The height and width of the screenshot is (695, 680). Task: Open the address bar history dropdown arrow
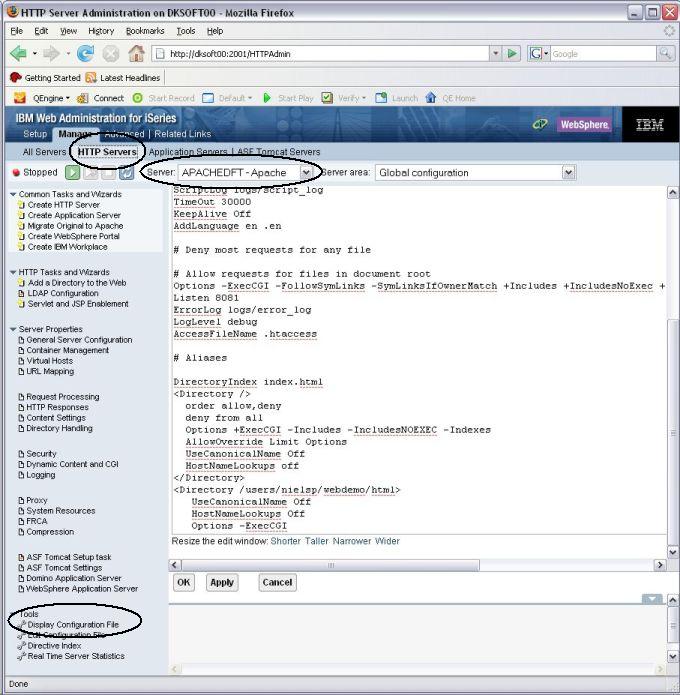pyautogui.click(x=496, y=54)
